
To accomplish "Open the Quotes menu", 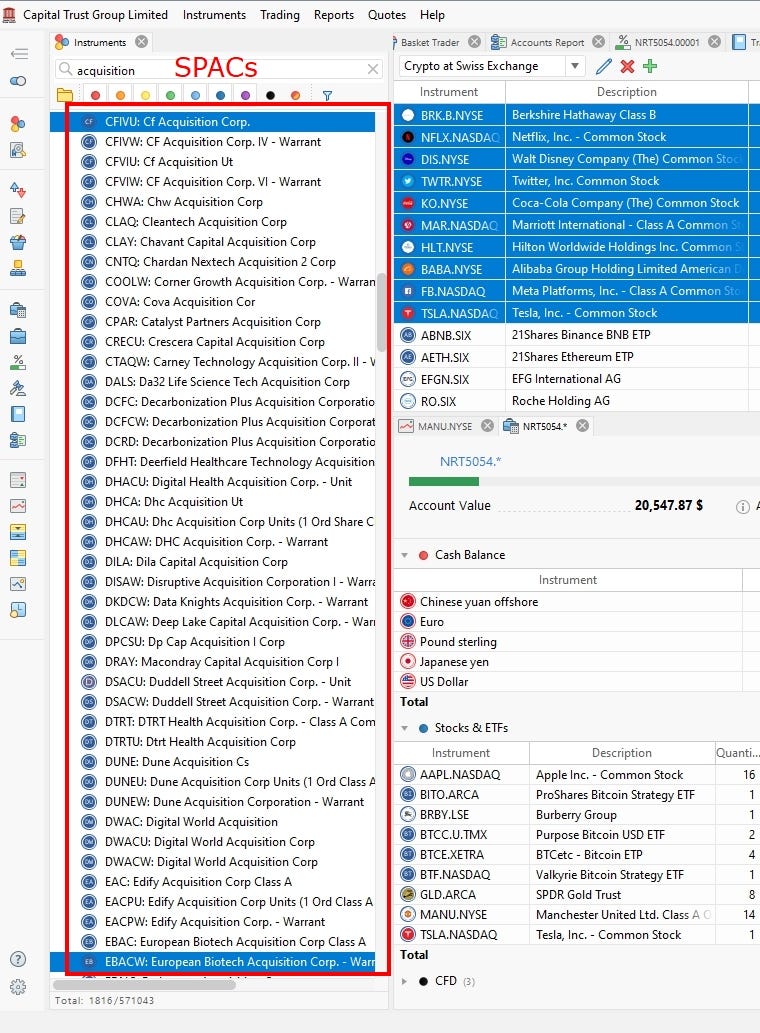I will click(387, 14).
